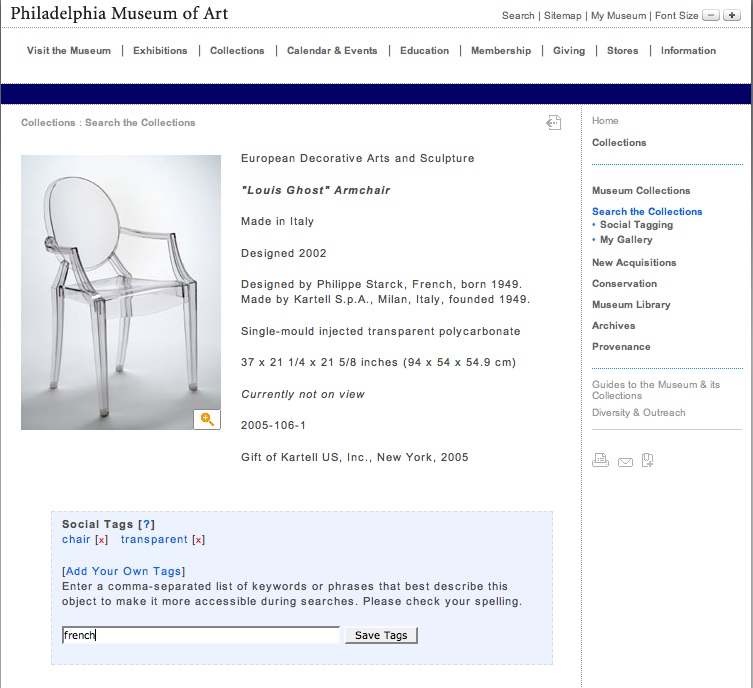Click the Search link in header
The height and width of the screenshot is (688, 753).
pos(518,15)
